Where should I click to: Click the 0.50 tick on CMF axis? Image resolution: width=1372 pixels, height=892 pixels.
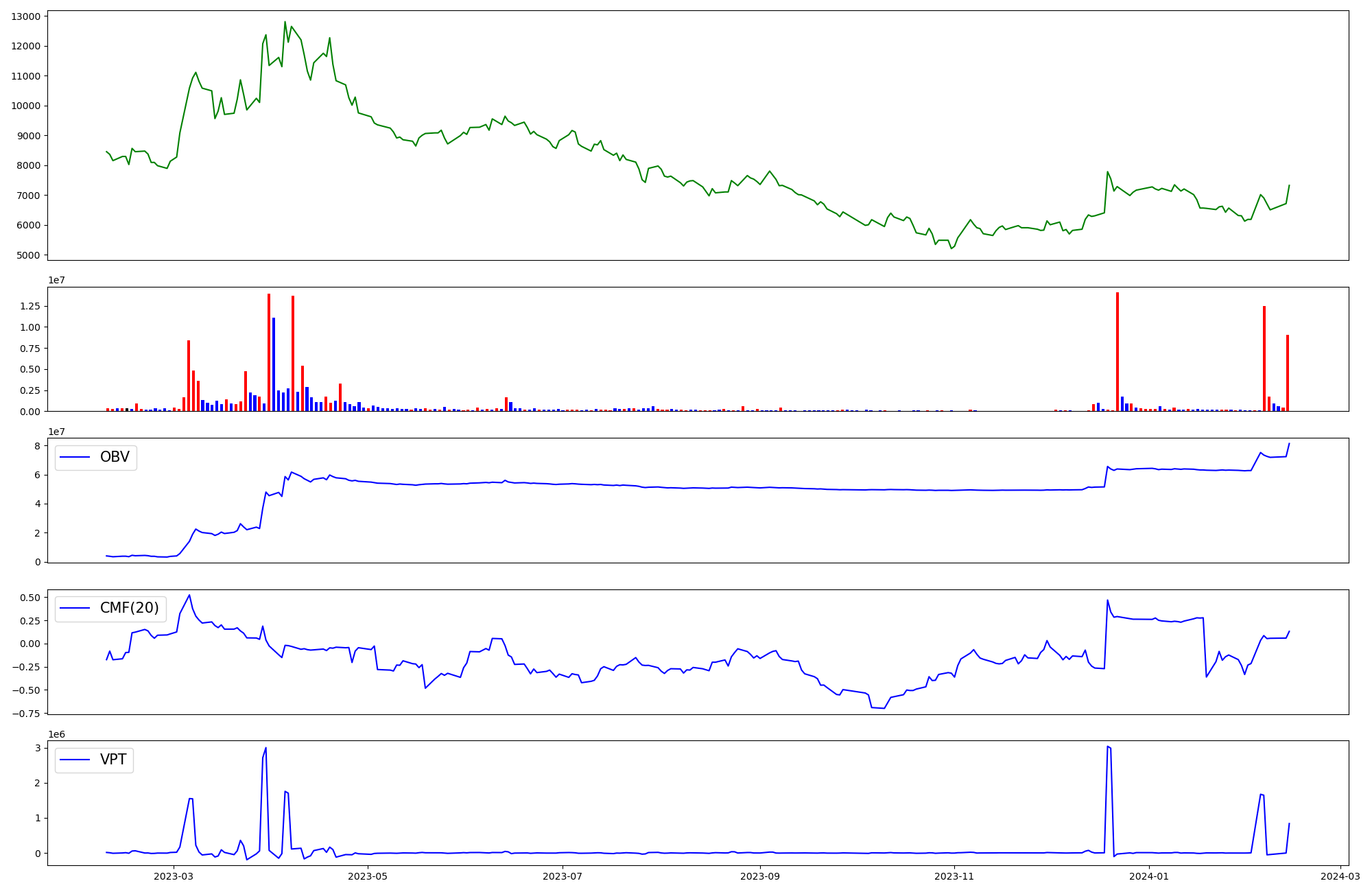point(29,598)
